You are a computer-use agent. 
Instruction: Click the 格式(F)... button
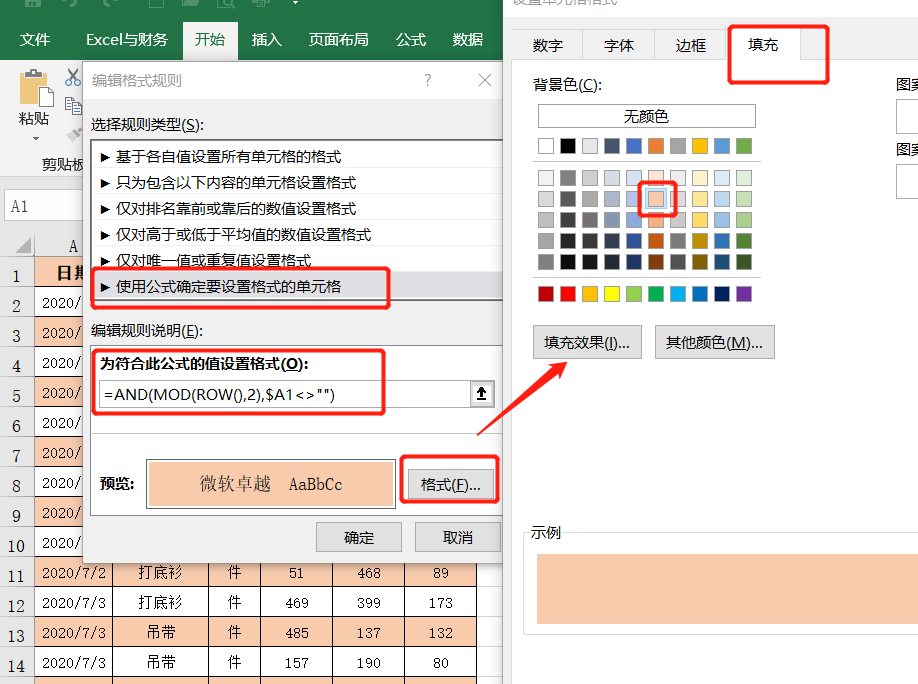pos(450,484)
